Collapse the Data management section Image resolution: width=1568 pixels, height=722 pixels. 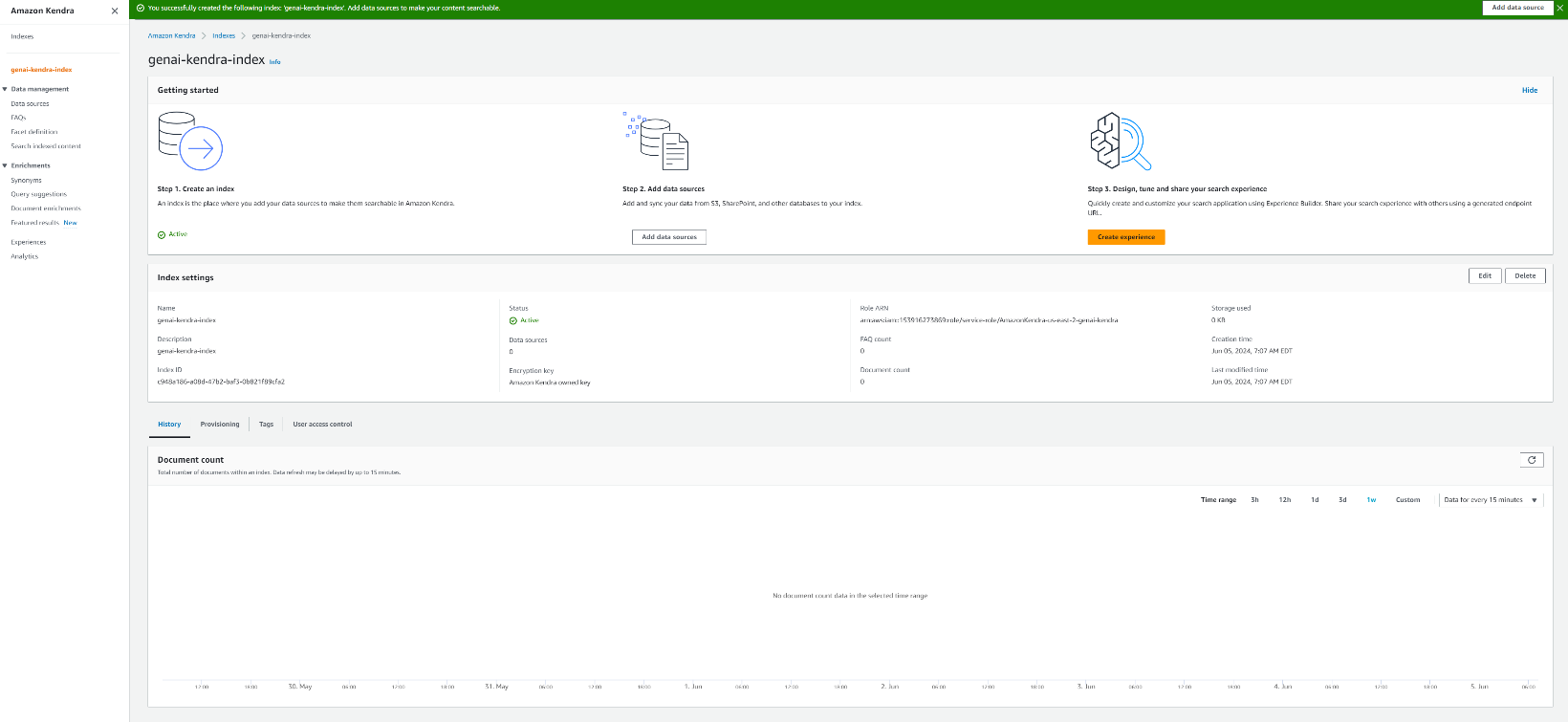pyautogui.click(x=5, y=89)
